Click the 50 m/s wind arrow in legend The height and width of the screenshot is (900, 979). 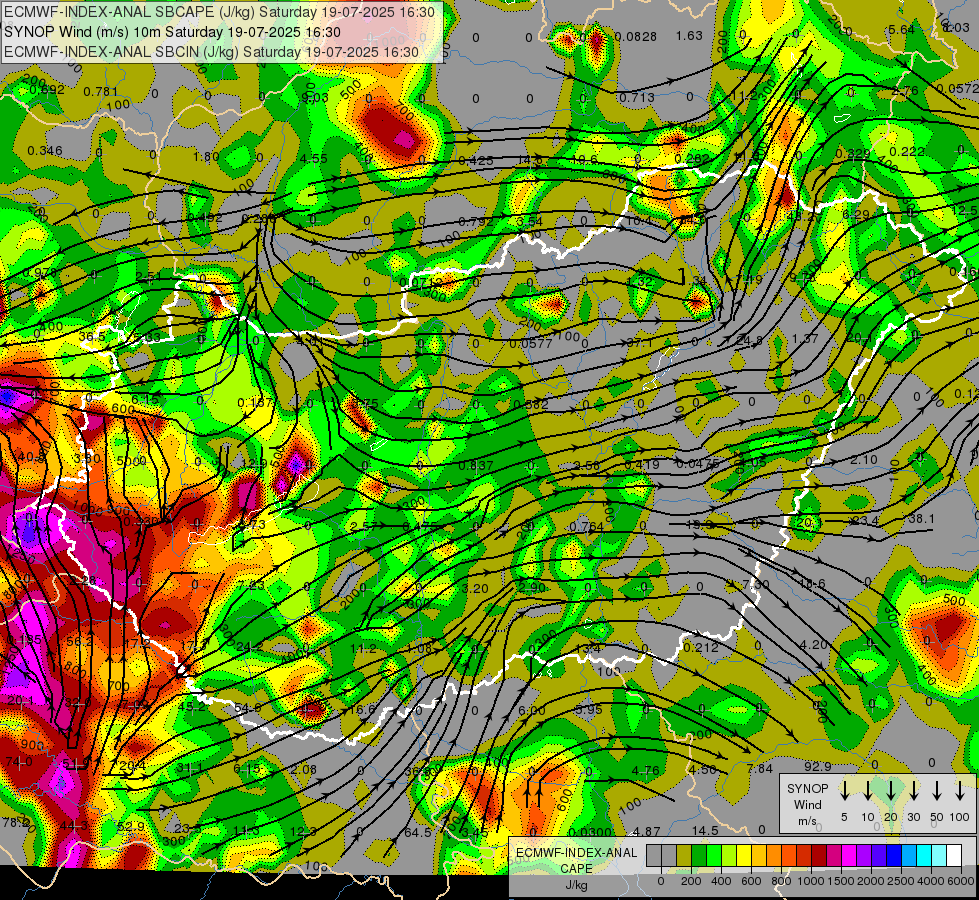pos(937,790)
